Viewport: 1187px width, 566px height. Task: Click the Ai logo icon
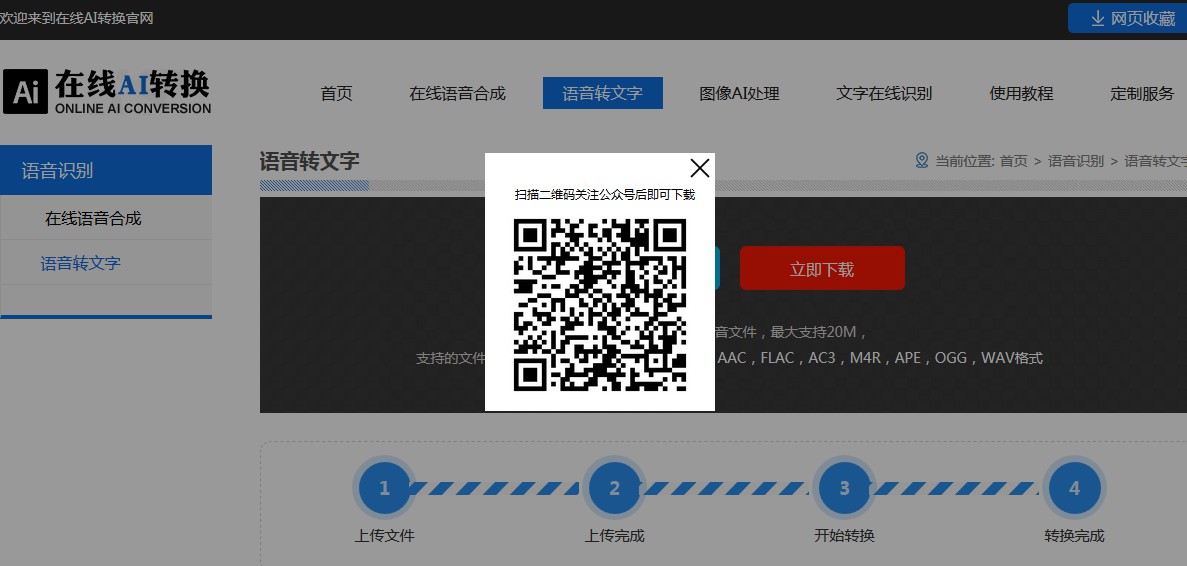click(x=25, y=92)
